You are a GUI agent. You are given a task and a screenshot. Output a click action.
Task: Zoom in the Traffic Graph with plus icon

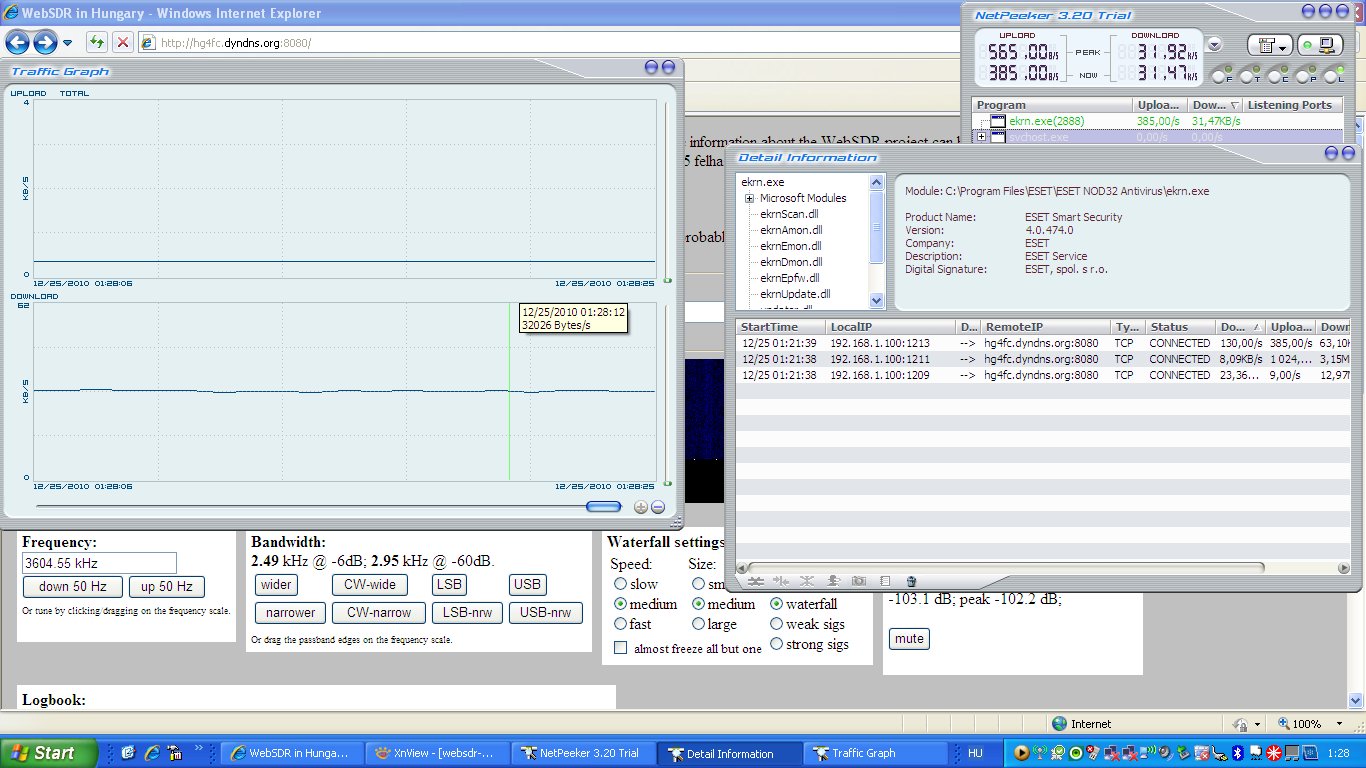tap(641, 507)
